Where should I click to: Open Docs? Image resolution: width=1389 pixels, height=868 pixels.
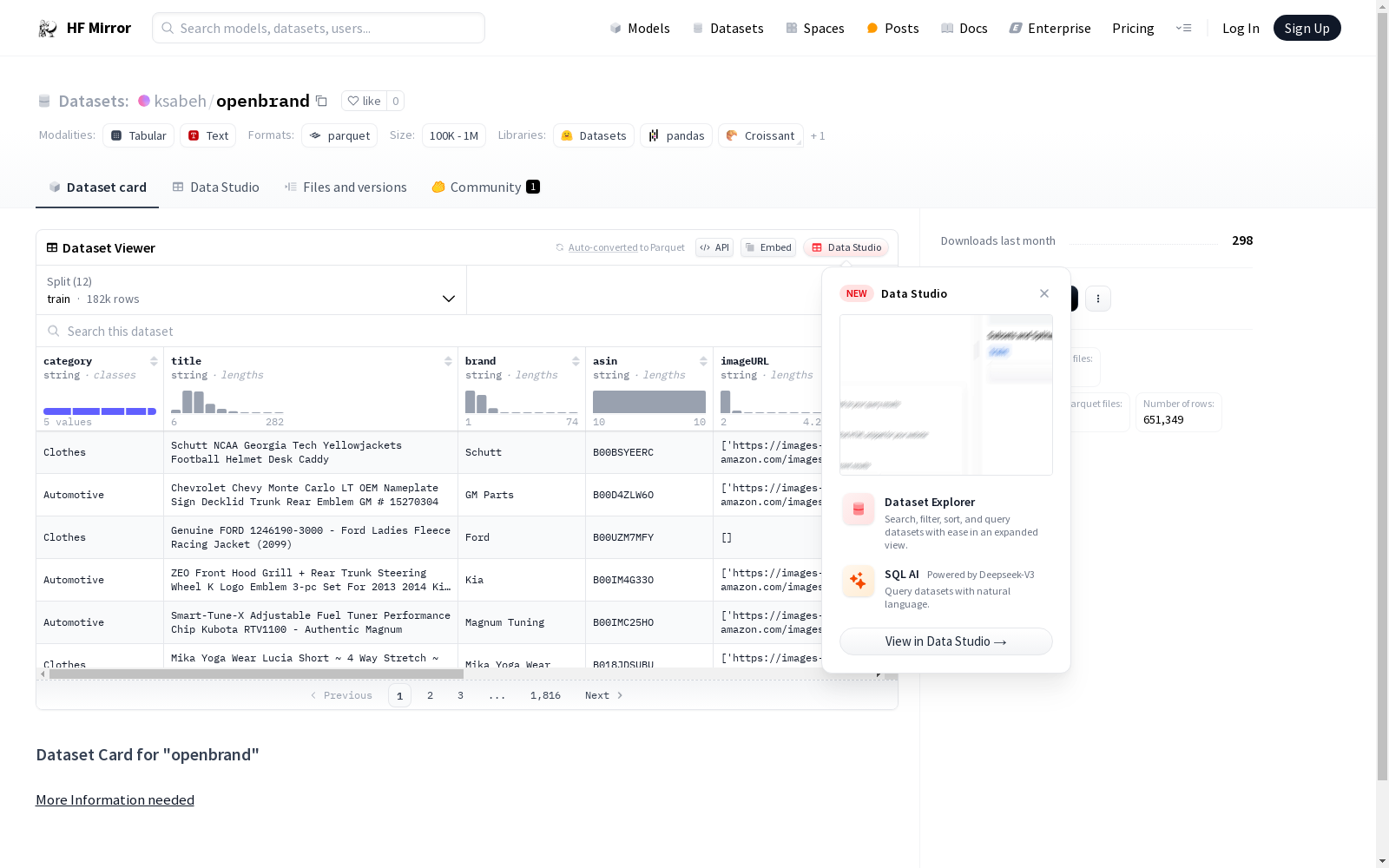(964, 28)
